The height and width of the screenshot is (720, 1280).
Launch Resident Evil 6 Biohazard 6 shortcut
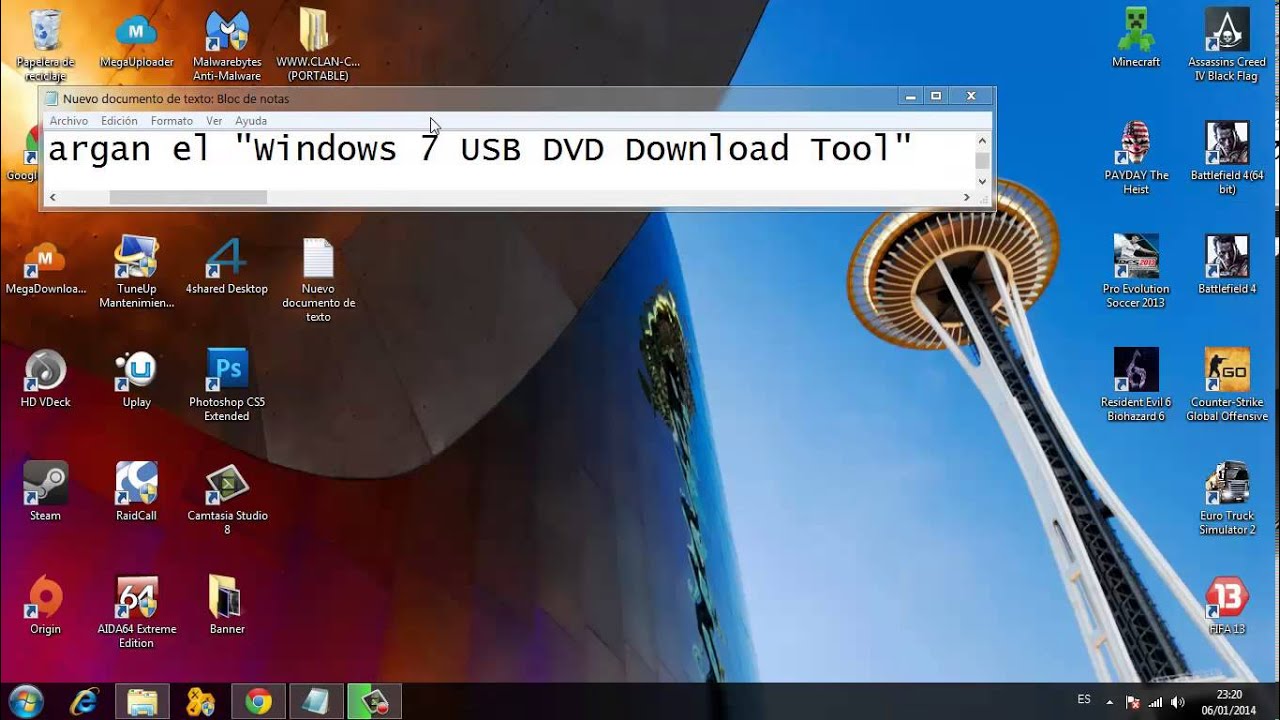tap(1136, 385)
